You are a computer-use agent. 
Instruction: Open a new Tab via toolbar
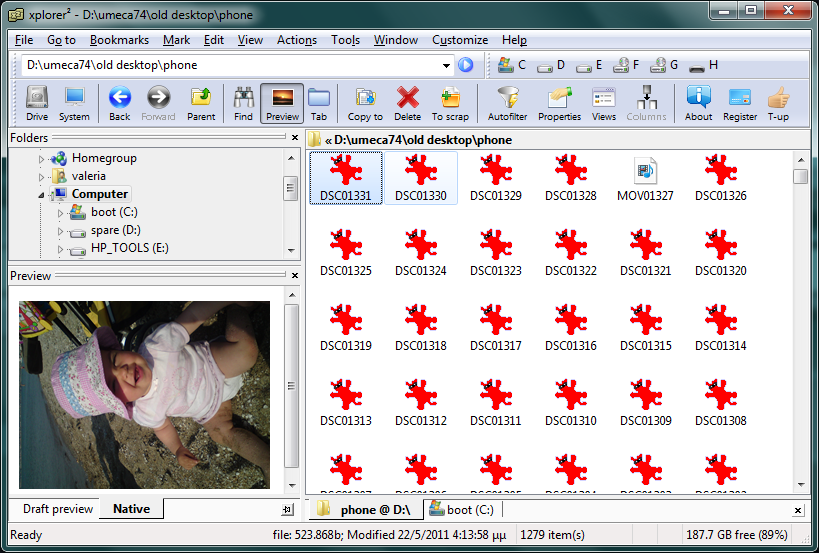pyautogui.click(x=319, y=103)
